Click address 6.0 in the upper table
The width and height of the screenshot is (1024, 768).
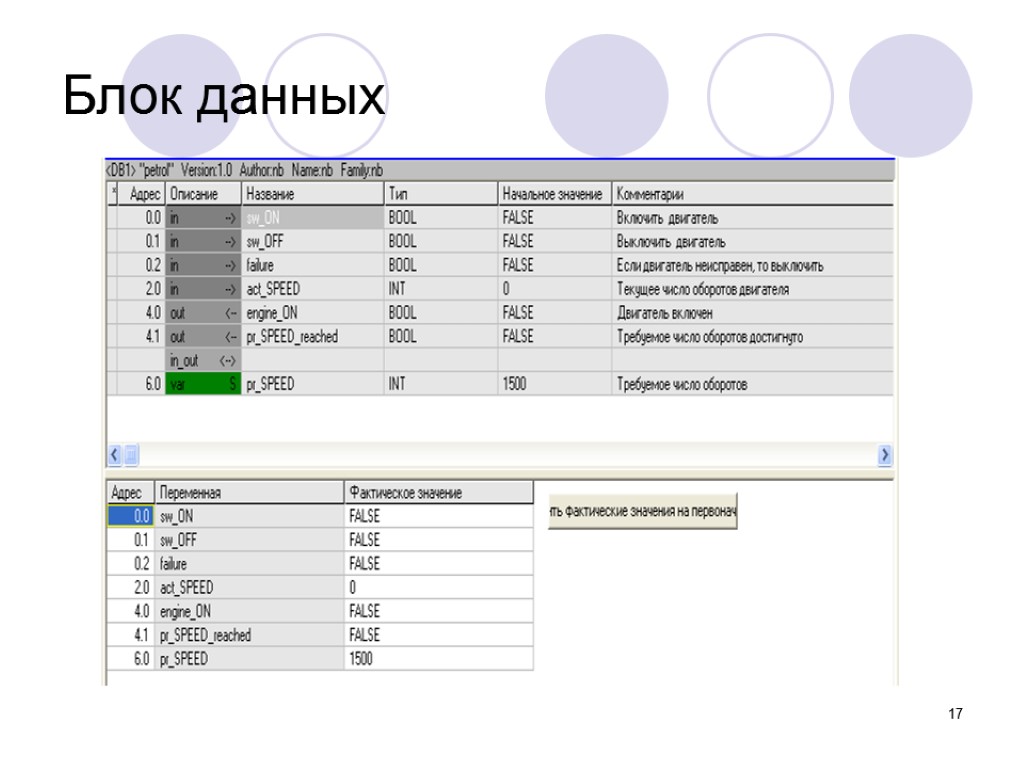click(142, 384)
